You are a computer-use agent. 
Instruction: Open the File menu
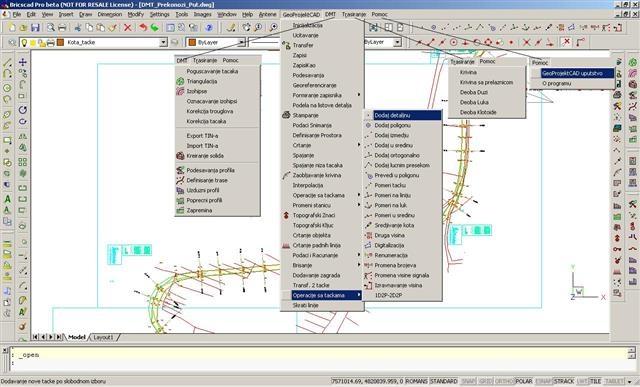(17, 14)
